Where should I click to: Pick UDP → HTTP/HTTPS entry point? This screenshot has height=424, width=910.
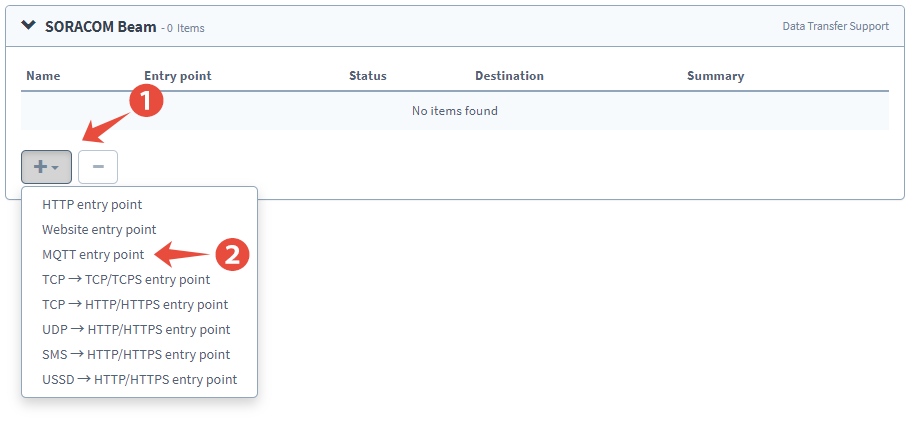pos(136,329)
